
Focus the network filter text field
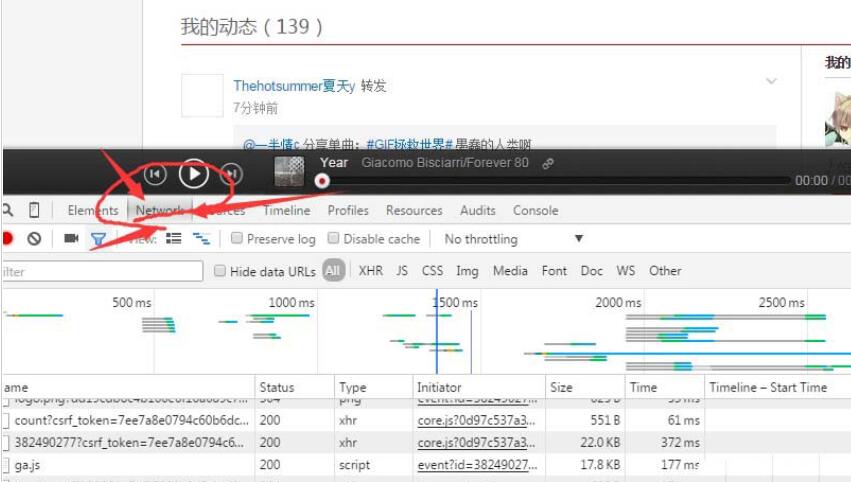(103, 271)
